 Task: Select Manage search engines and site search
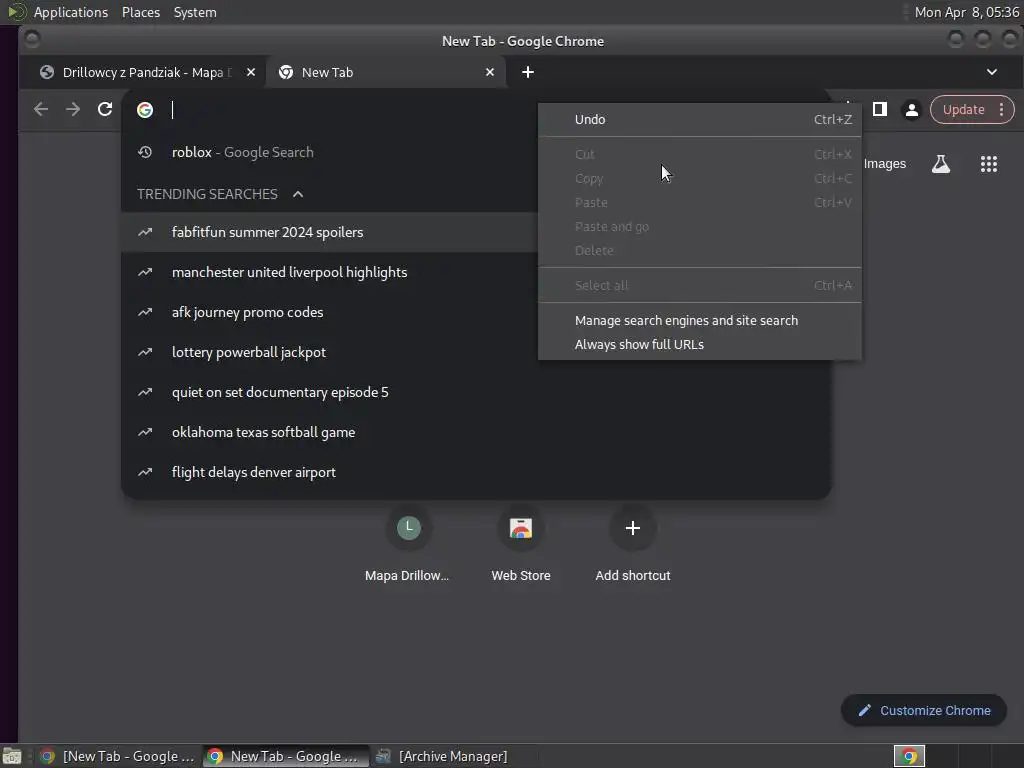point(699,321)
